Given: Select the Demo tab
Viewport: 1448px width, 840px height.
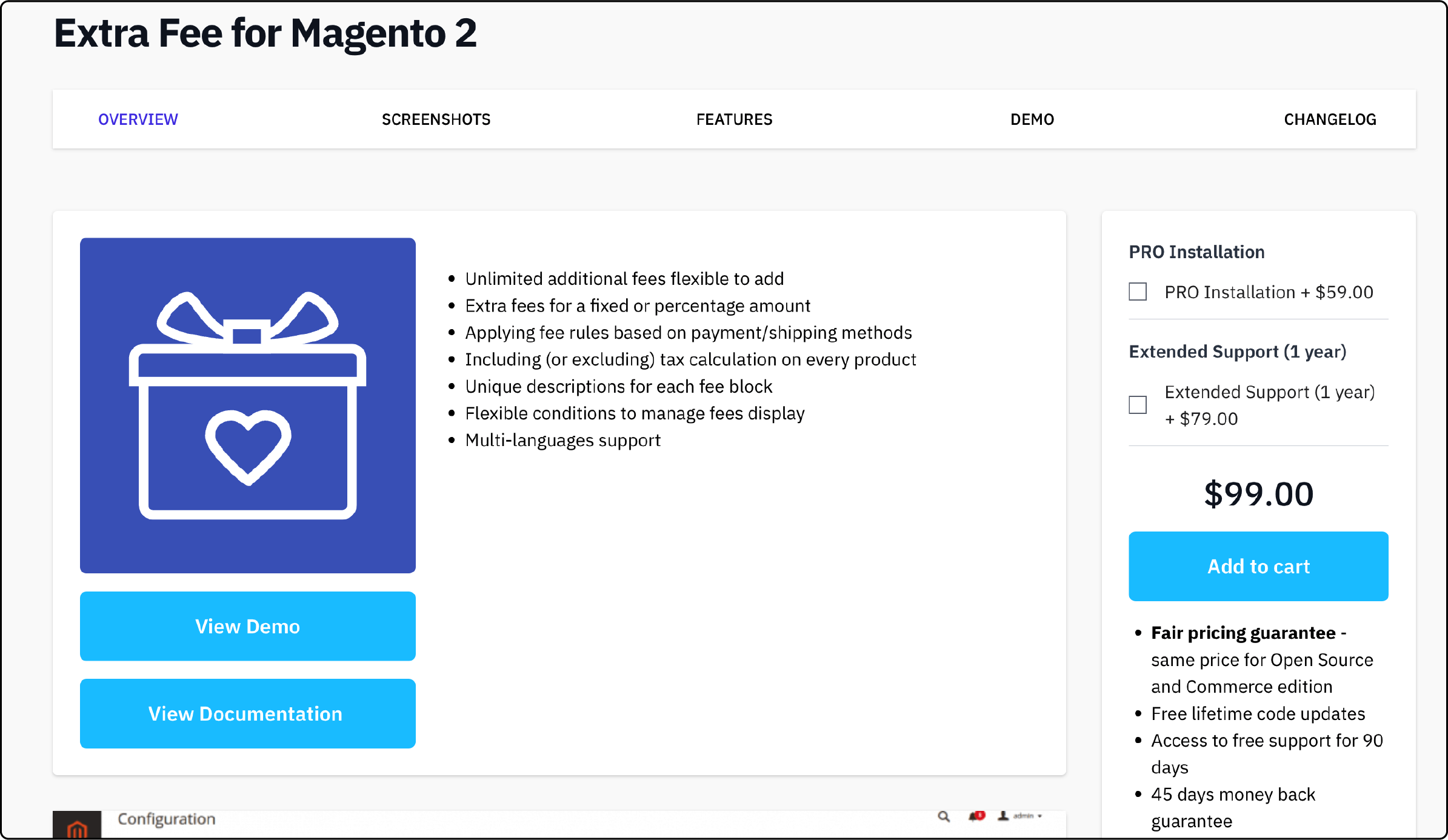Looking at the screenshot, I should pyautogui.click(x=1032, y=119).
